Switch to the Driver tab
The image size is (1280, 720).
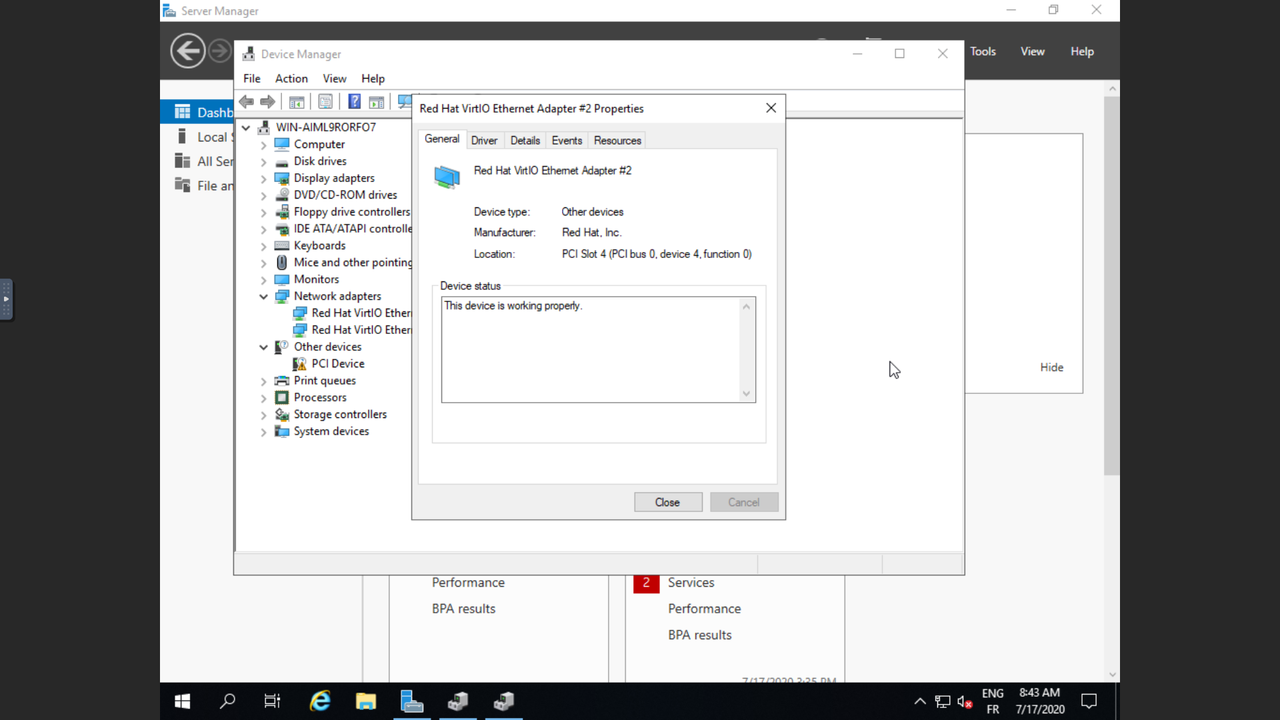click(484, 141)
